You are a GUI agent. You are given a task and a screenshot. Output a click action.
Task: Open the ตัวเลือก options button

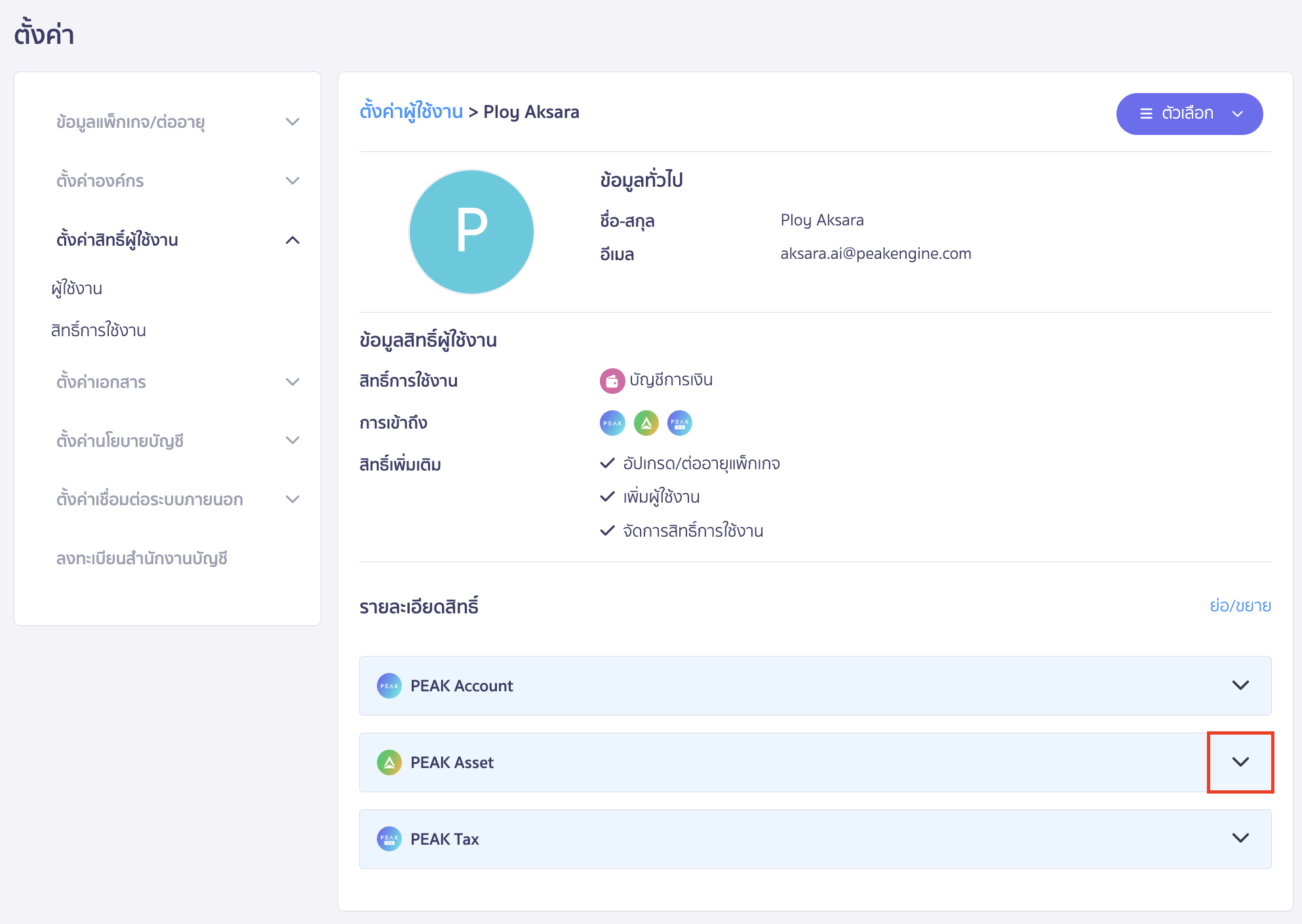tap(1189, 113)
